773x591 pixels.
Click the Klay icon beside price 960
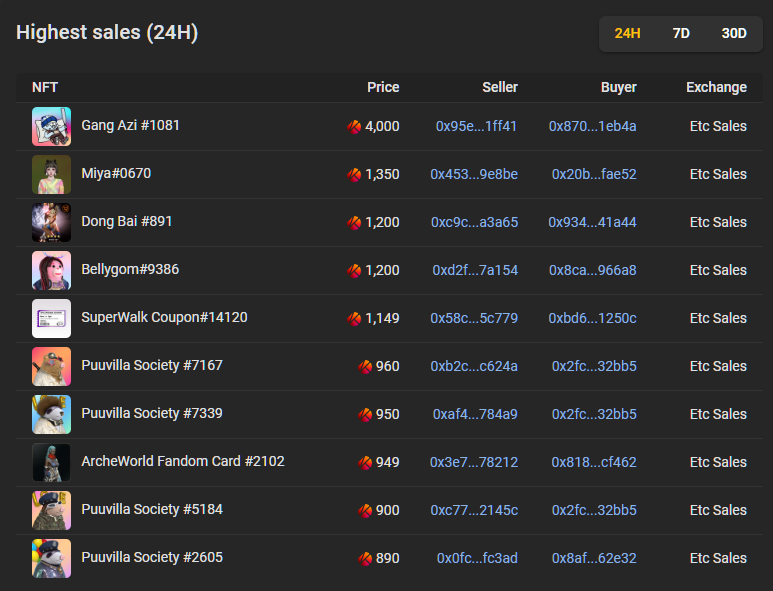pos(365,367)
